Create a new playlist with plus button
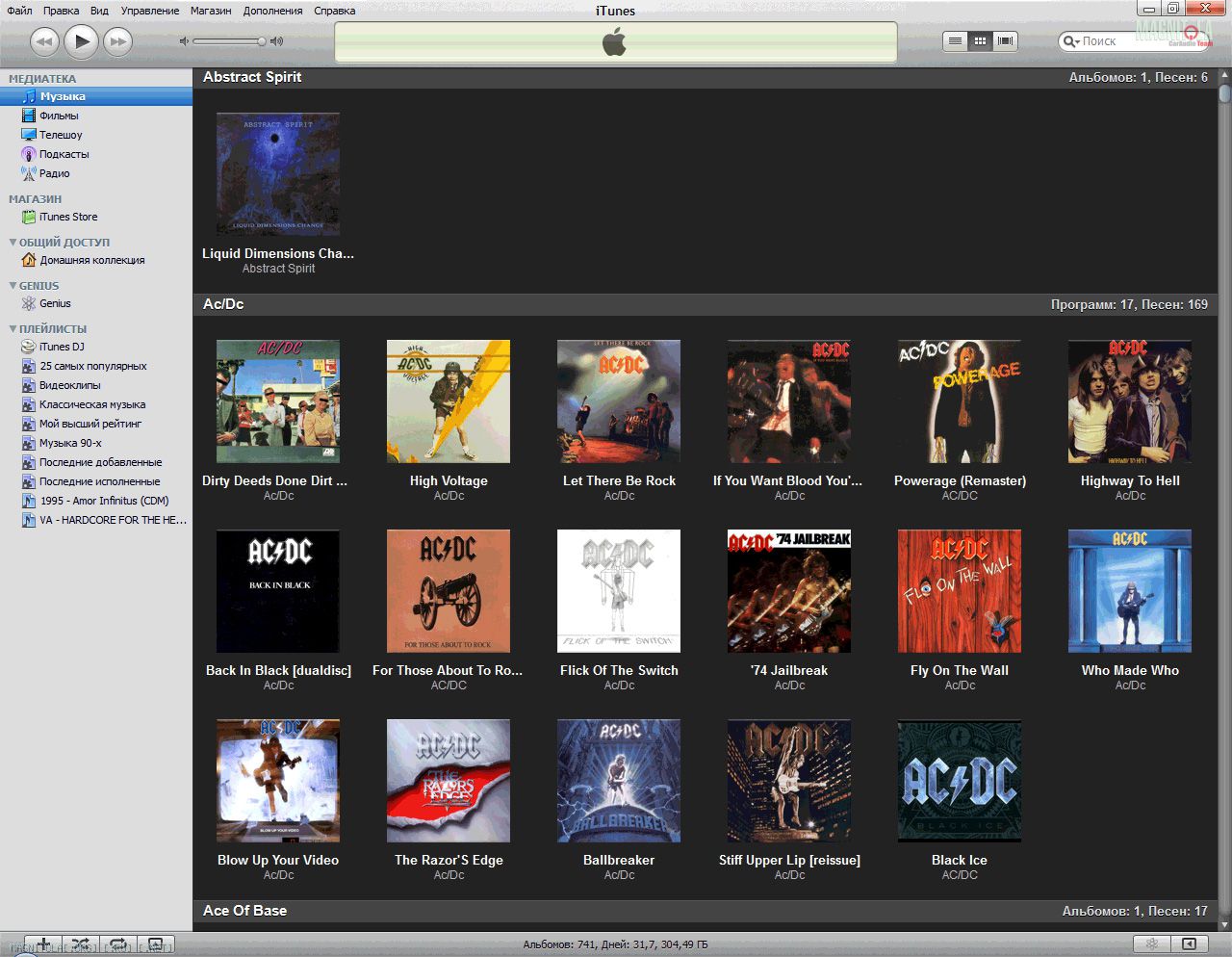The height and width of the screenshot is (957, 1232). [43, 944]
